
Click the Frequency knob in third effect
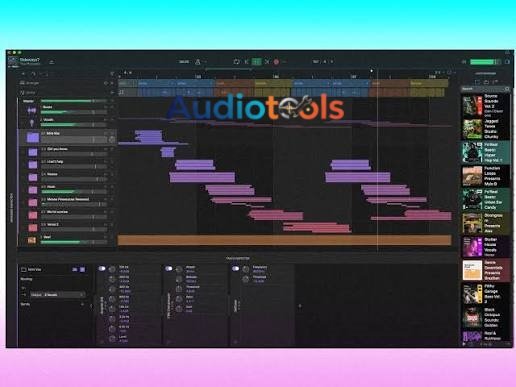tap(246, 269)
